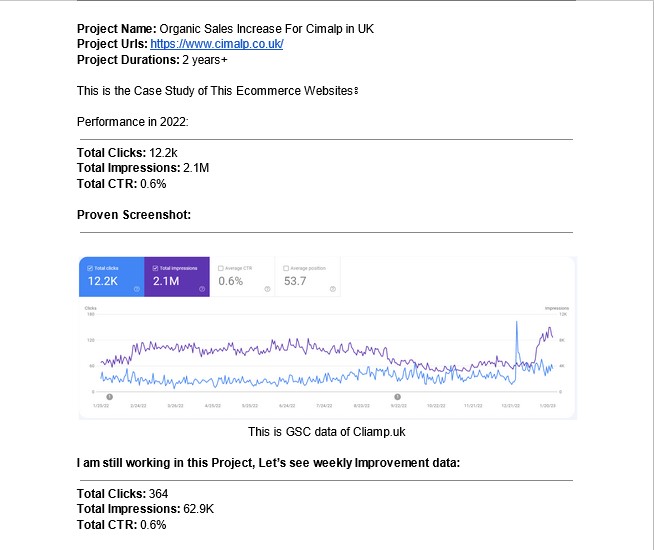654x550 pixels.
Task: Uncheck the Total clicks checkbox
Action: pyautogui.click(x=90, y=268)
